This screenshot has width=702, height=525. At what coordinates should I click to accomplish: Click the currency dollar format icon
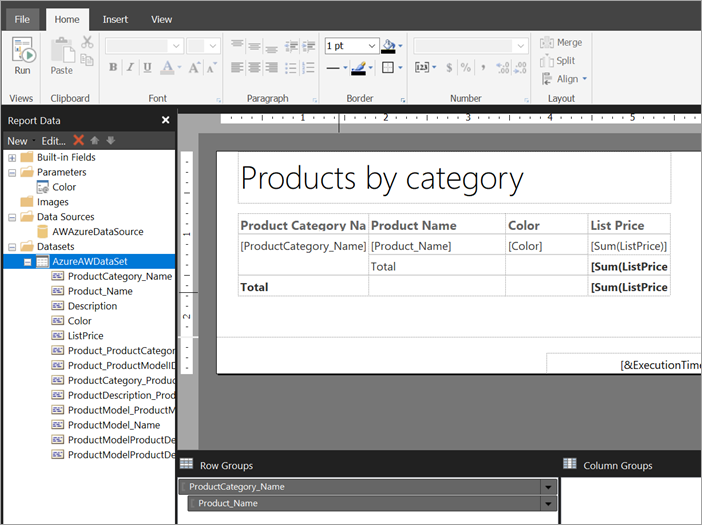[449, 68]
